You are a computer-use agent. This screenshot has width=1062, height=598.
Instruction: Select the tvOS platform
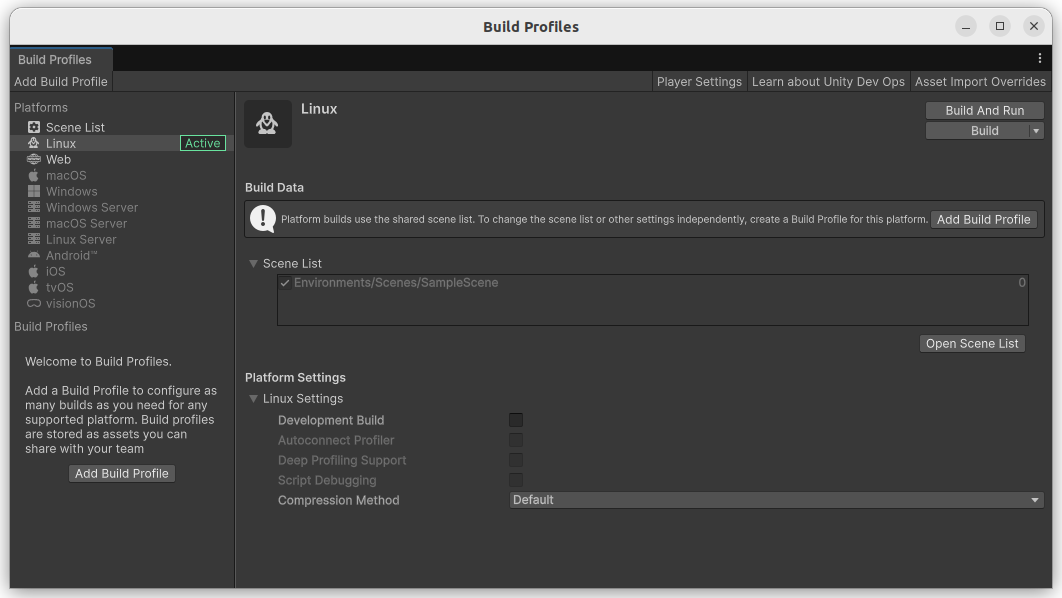click(122, 287)
